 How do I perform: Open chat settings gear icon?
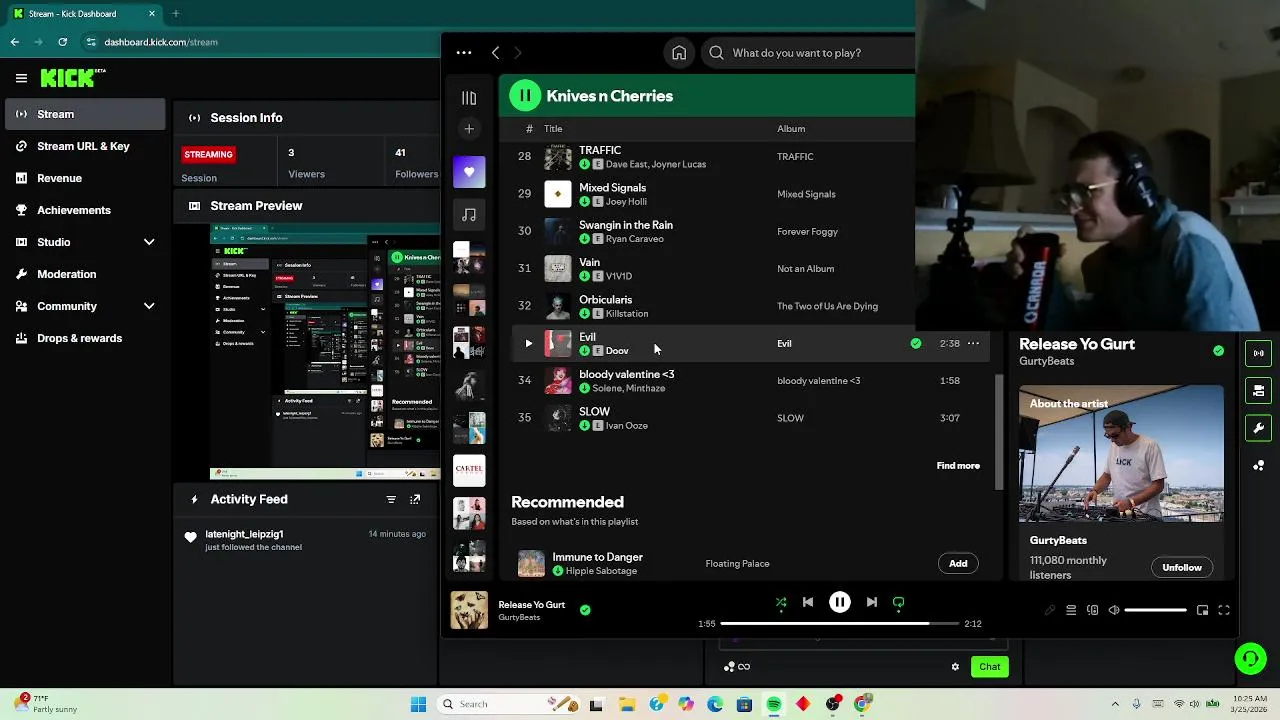[955, 667]
